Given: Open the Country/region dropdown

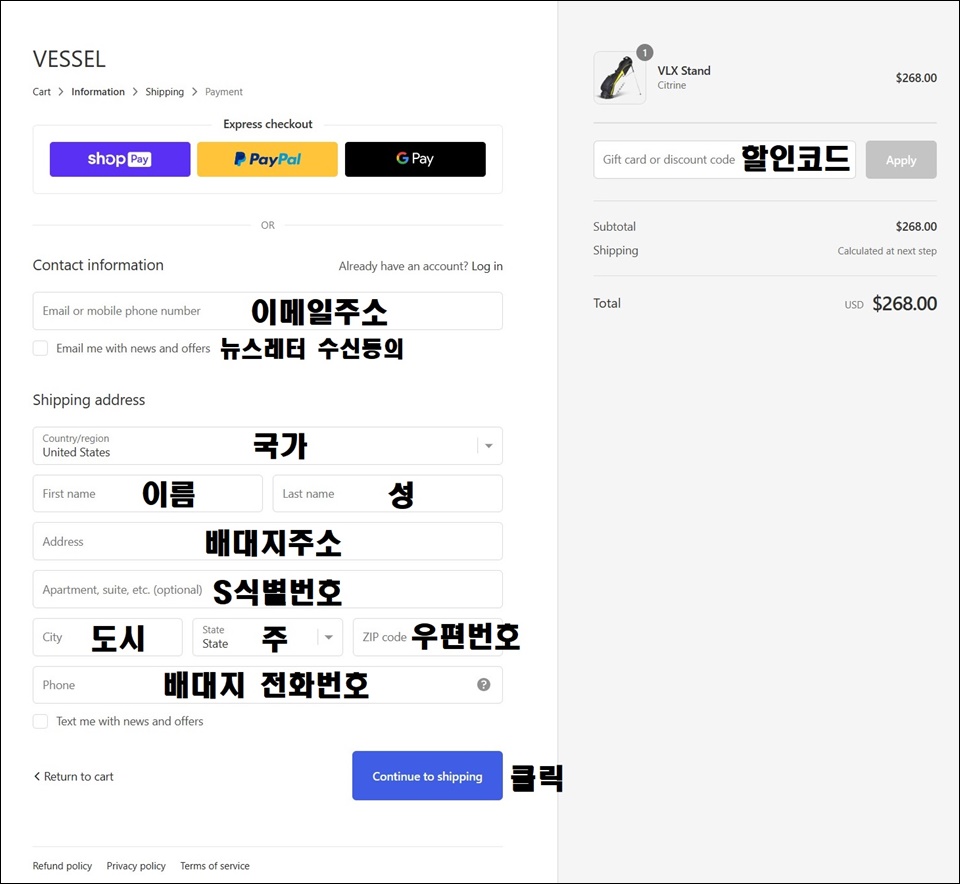Looking at the screenshot, I should pyautogui.click(x=268, y=446).
